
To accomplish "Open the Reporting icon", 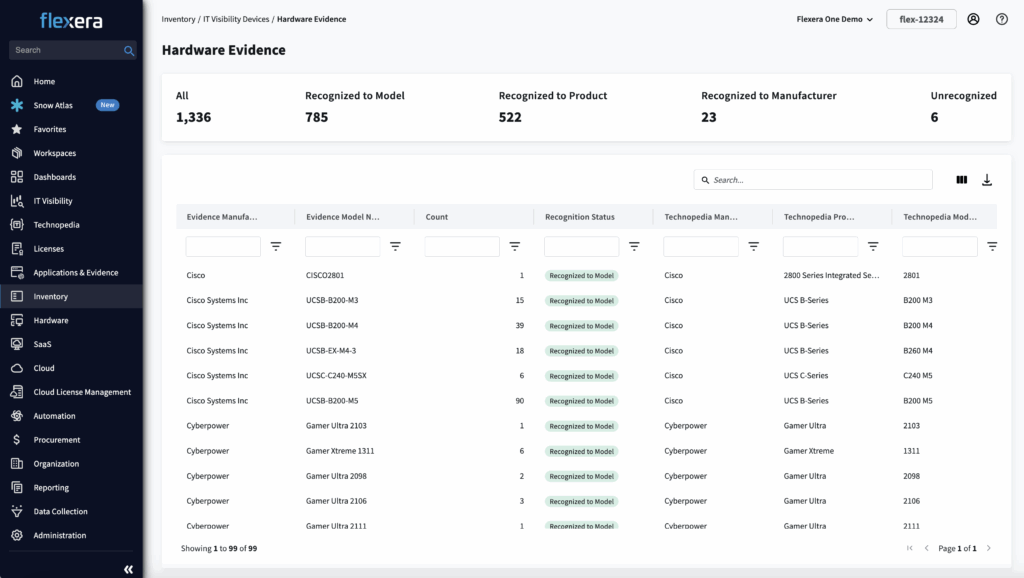I will click(x=17, y=487).
